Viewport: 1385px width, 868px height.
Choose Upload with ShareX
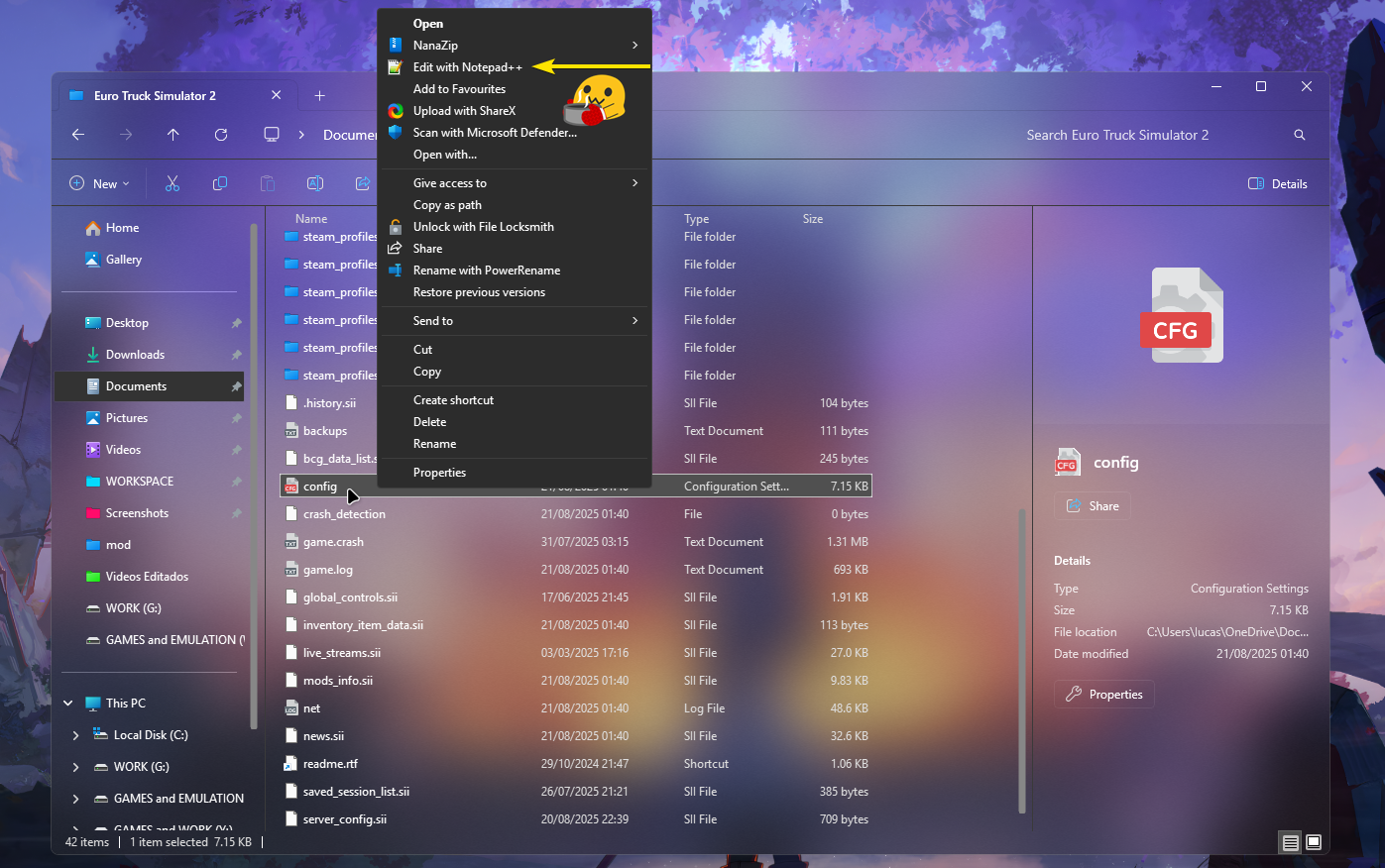pos(515,111)
